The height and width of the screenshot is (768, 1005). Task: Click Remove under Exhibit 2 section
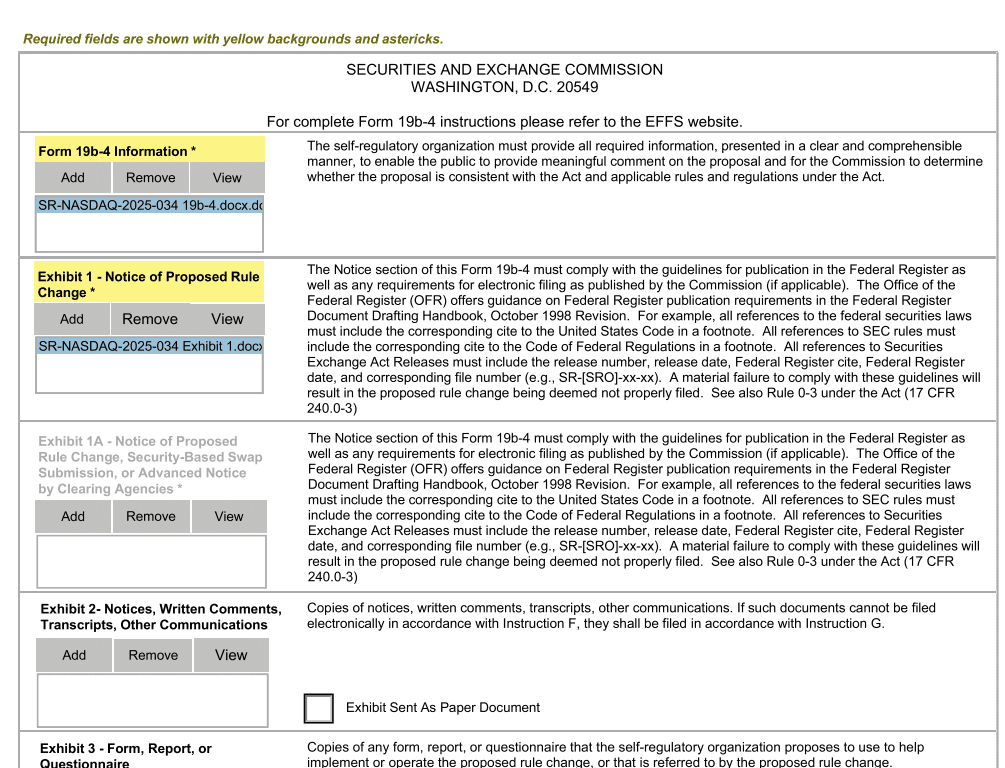(152, 655)
